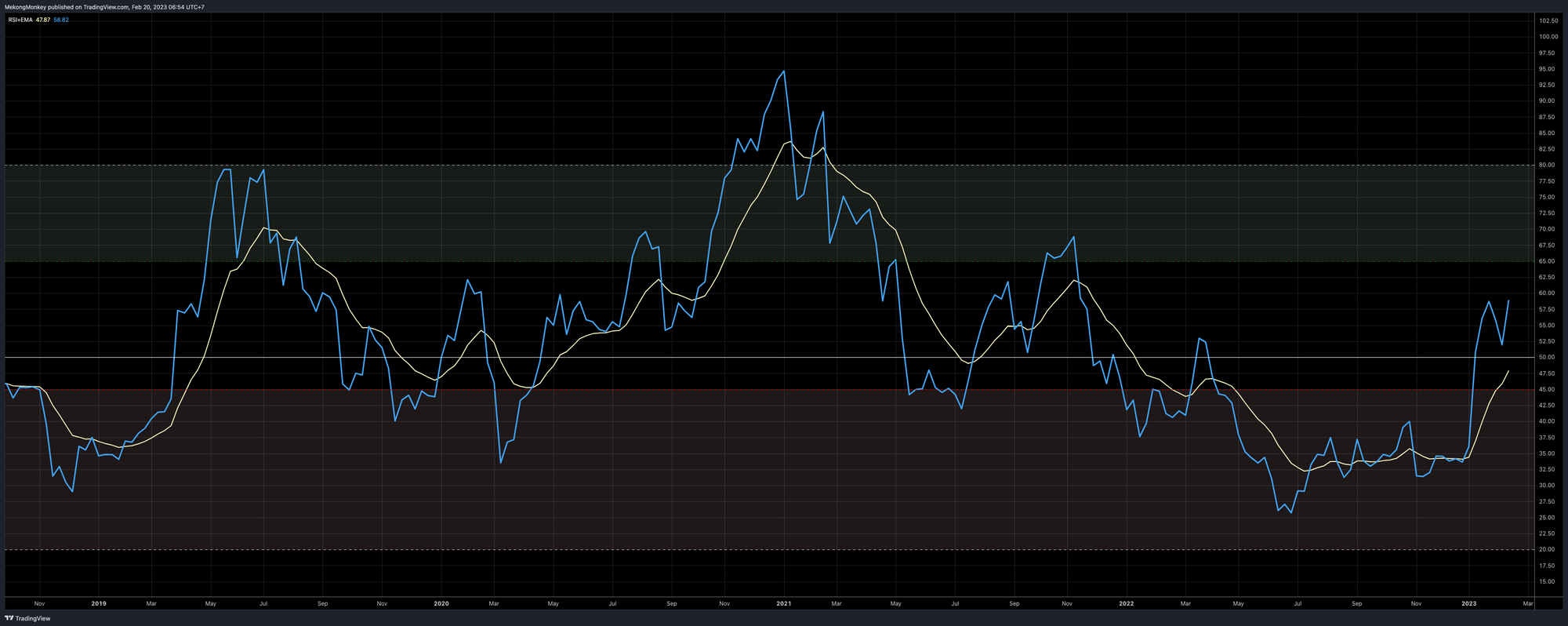Viewport: 1568px width, 626px height.
Task: Click the blue RSI value 58.82
Action: click(61, 20)
